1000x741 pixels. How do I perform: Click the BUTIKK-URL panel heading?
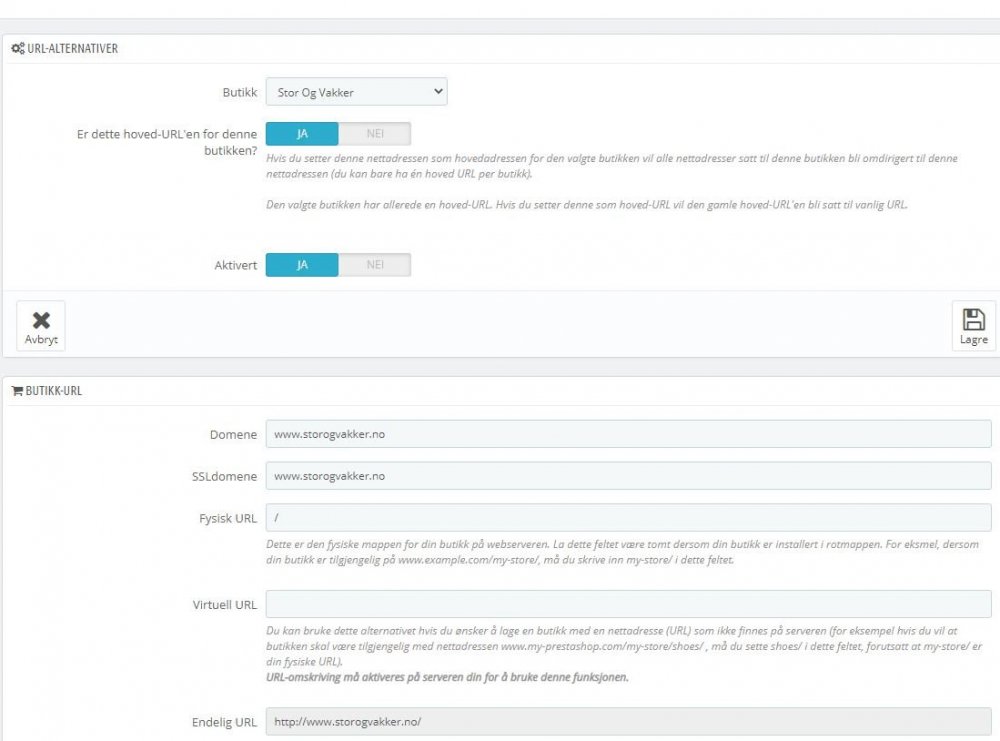pos(54,391)
